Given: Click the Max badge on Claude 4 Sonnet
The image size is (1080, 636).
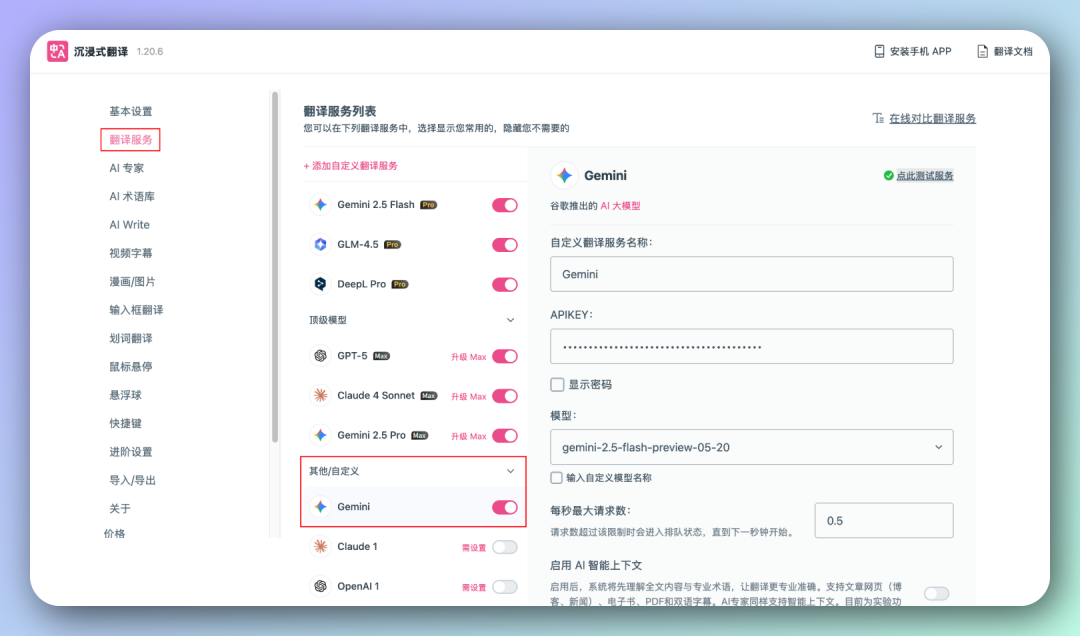Looking at the screenshot, I should pyautogui.click(x=429, y=396).
